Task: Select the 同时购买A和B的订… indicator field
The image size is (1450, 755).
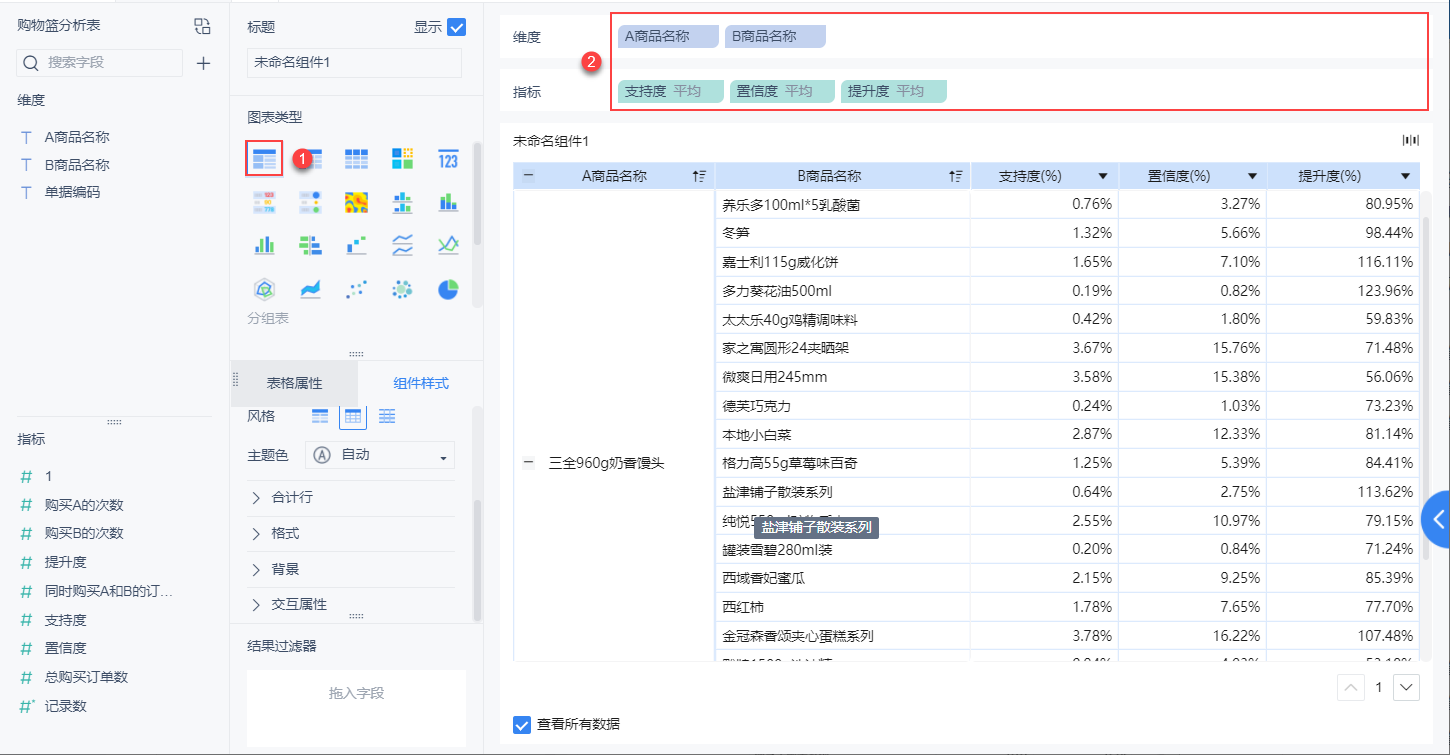Action: click(109, 591)
